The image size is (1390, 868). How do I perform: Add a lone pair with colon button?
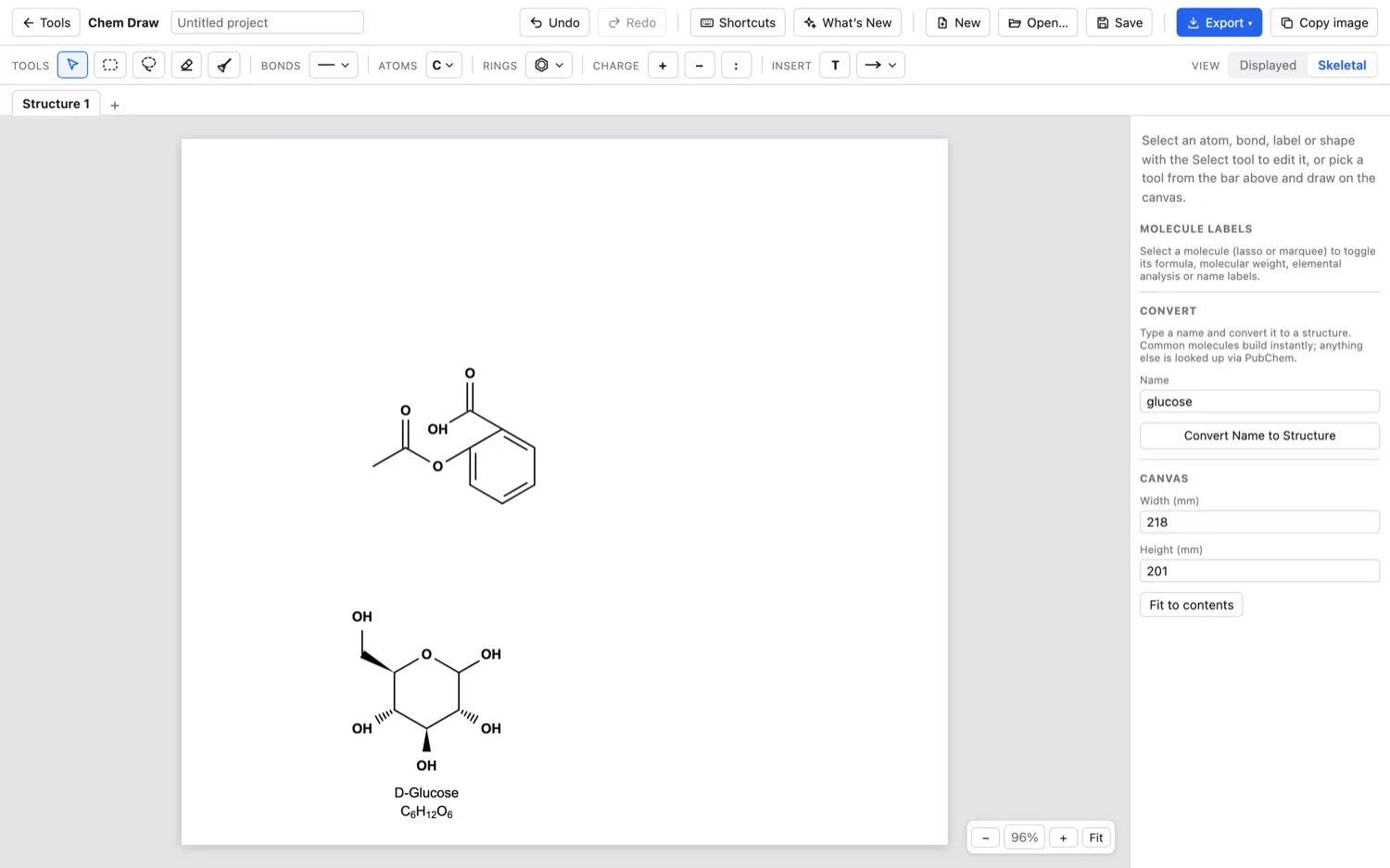pos(737,65)
